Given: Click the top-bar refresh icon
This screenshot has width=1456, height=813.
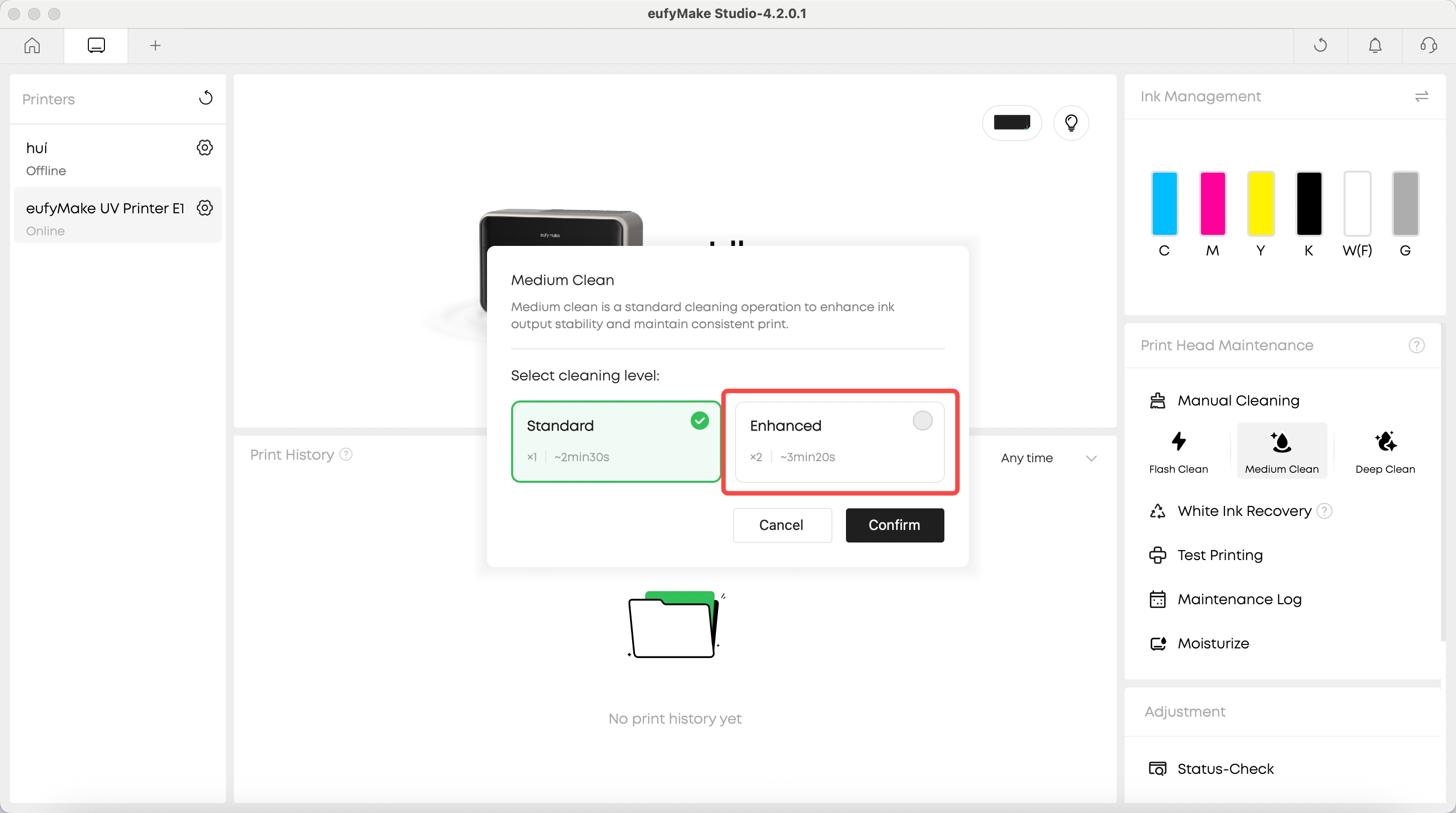Looking at the screenshot, I should pos(1320,45).
